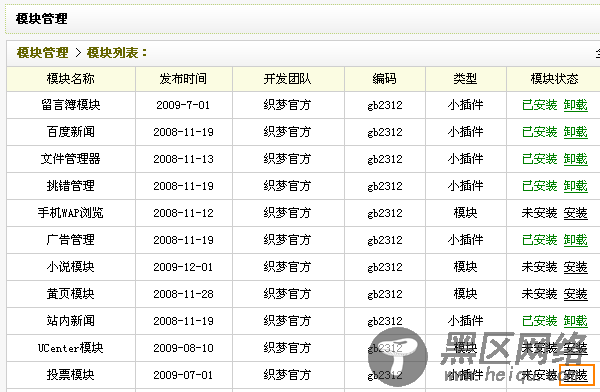
Task: Install the UCenter模块
Action: (x=576, y=348)
